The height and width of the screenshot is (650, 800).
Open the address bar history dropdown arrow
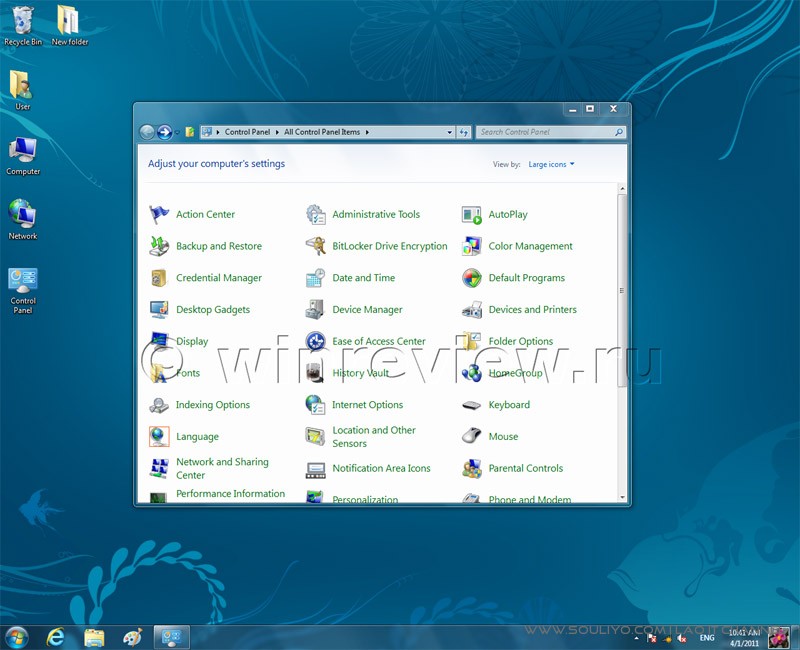(448, 132)
